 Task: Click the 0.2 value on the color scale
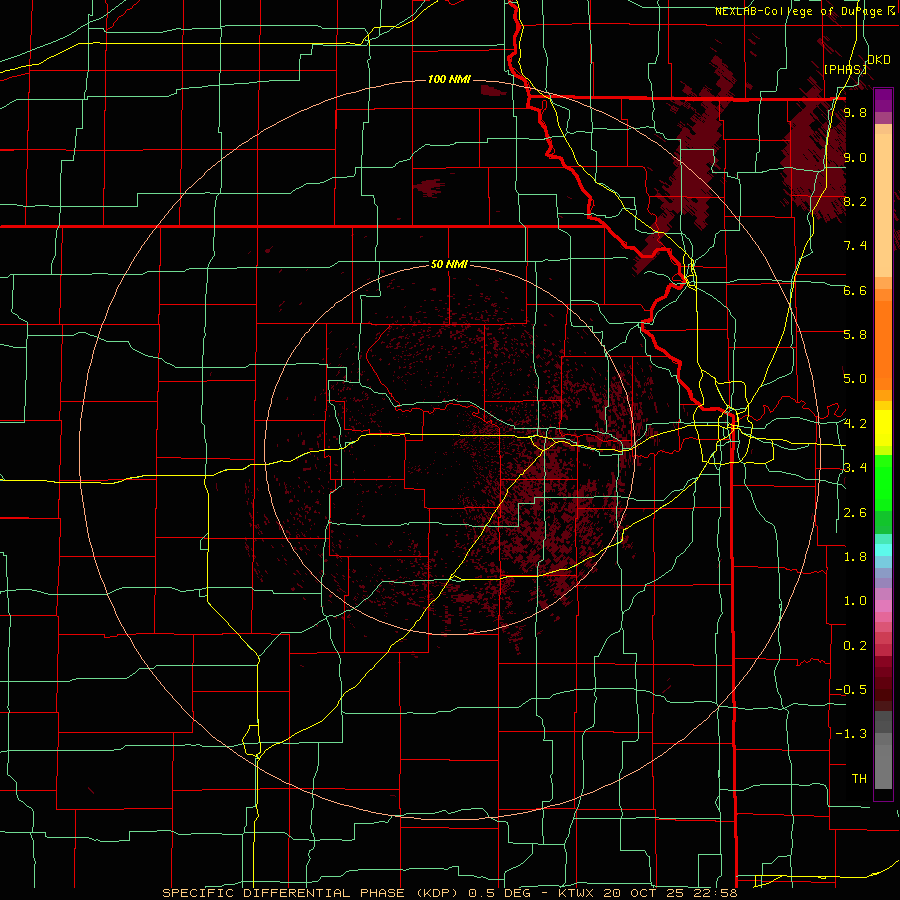point(855,646)
